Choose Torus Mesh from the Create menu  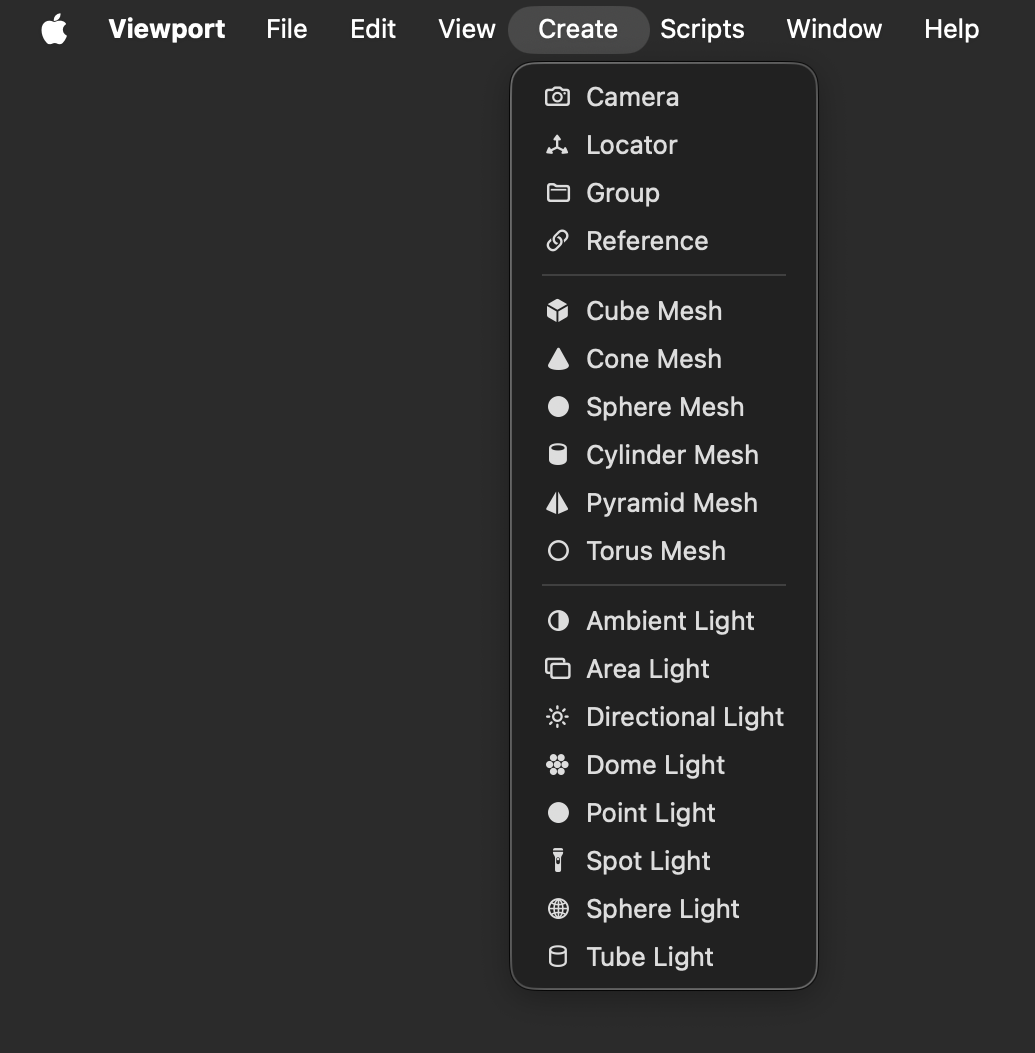tap(664, 551)
